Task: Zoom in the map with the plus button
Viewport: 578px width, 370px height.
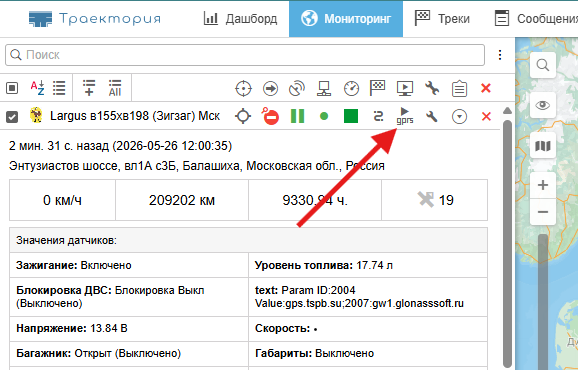Action: 543,185
